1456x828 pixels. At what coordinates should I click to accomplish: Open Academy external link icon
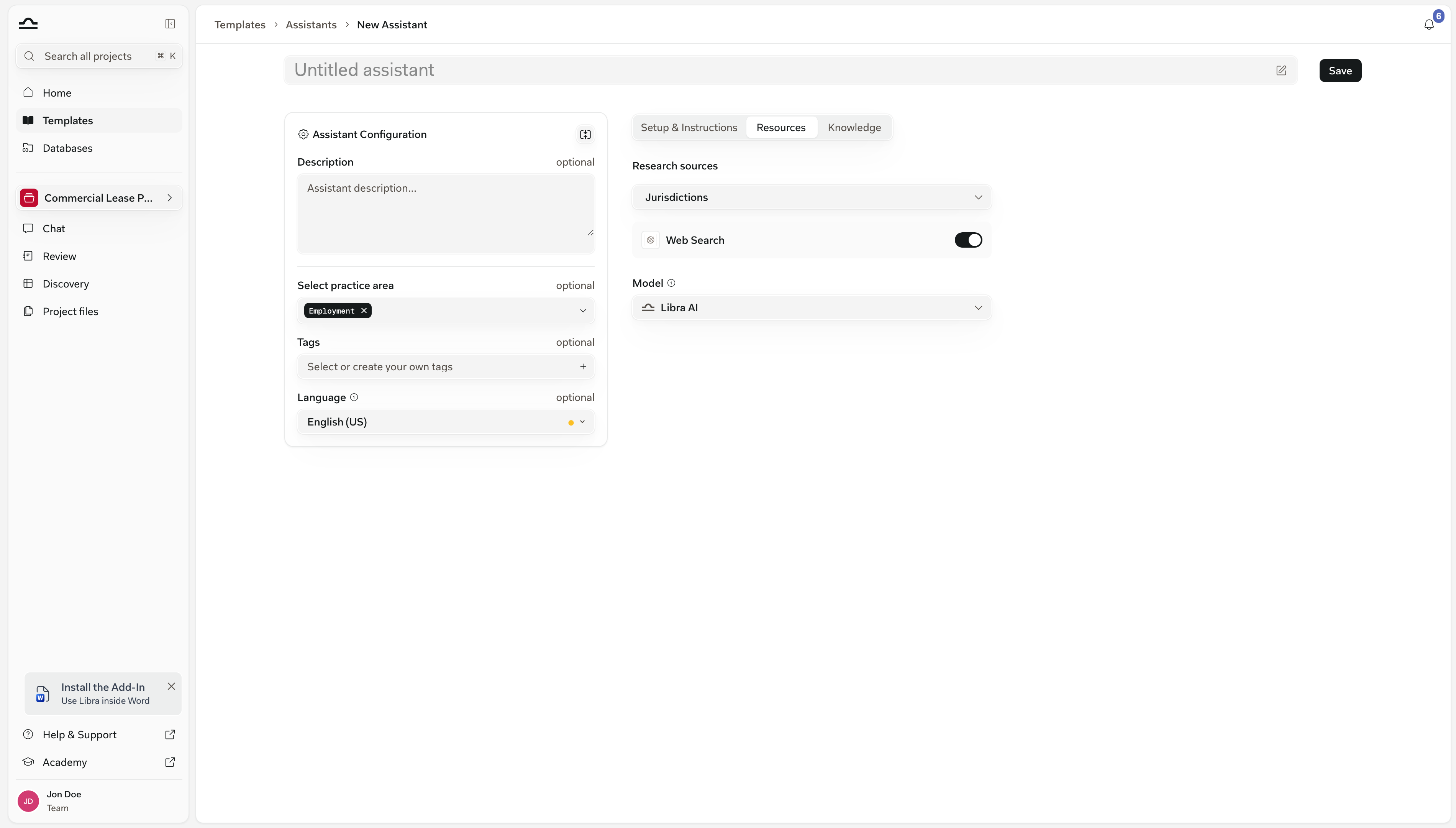170,762
